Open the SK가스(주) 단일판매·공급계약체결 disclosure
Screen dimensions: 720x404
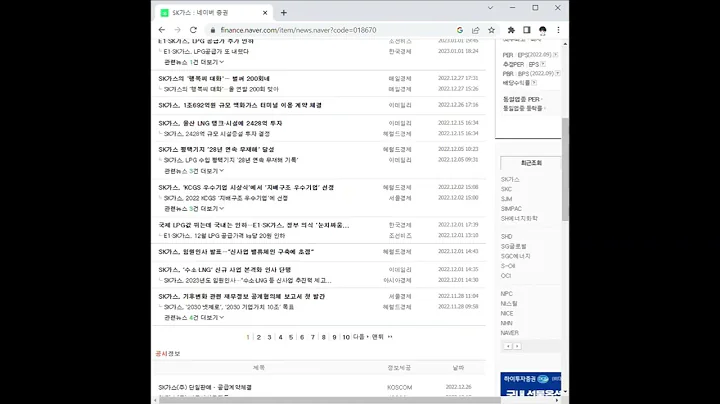point(205,387)
